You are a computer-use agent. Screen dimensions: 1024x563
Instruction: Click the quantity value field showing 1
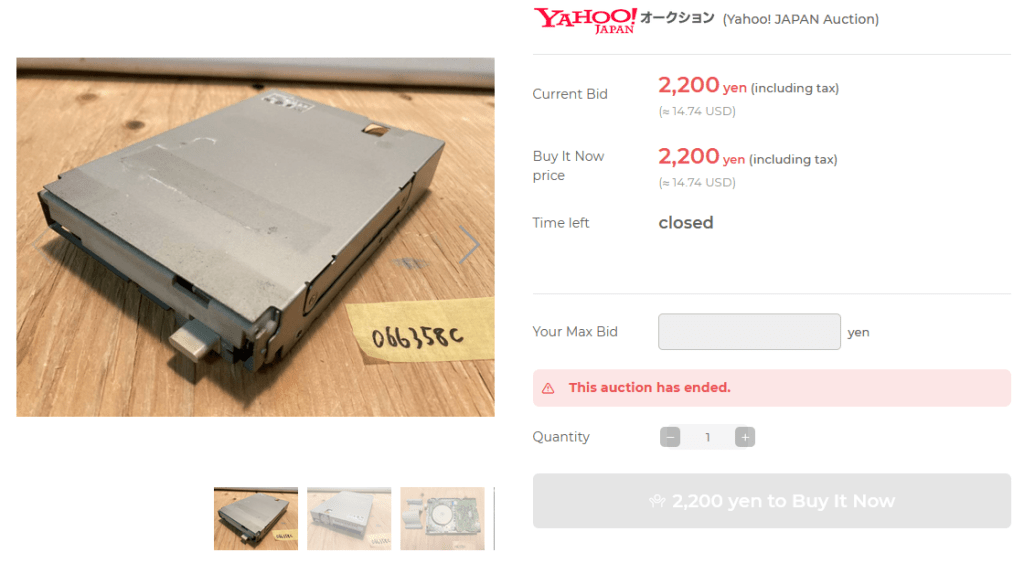coord(707,437)
